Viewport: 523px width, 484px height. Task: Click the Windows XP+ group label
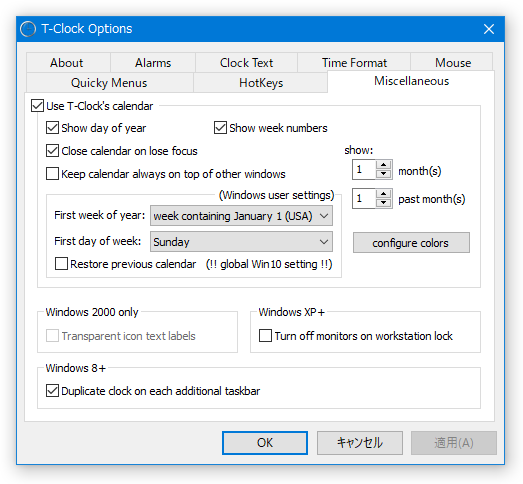click(x=292, y=312)
